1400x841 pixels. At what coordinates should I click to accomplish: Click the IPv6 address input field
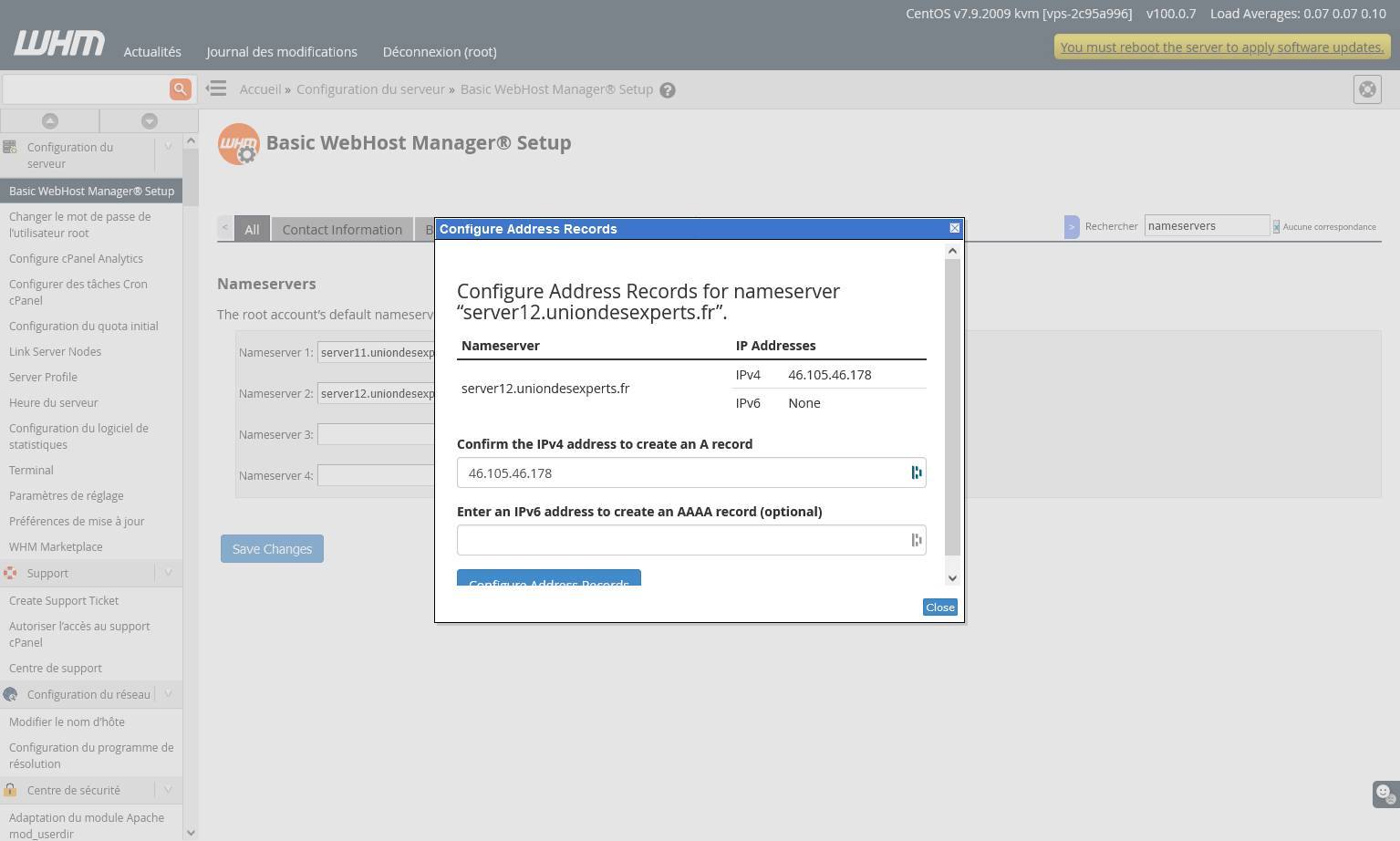click(682, 540)
